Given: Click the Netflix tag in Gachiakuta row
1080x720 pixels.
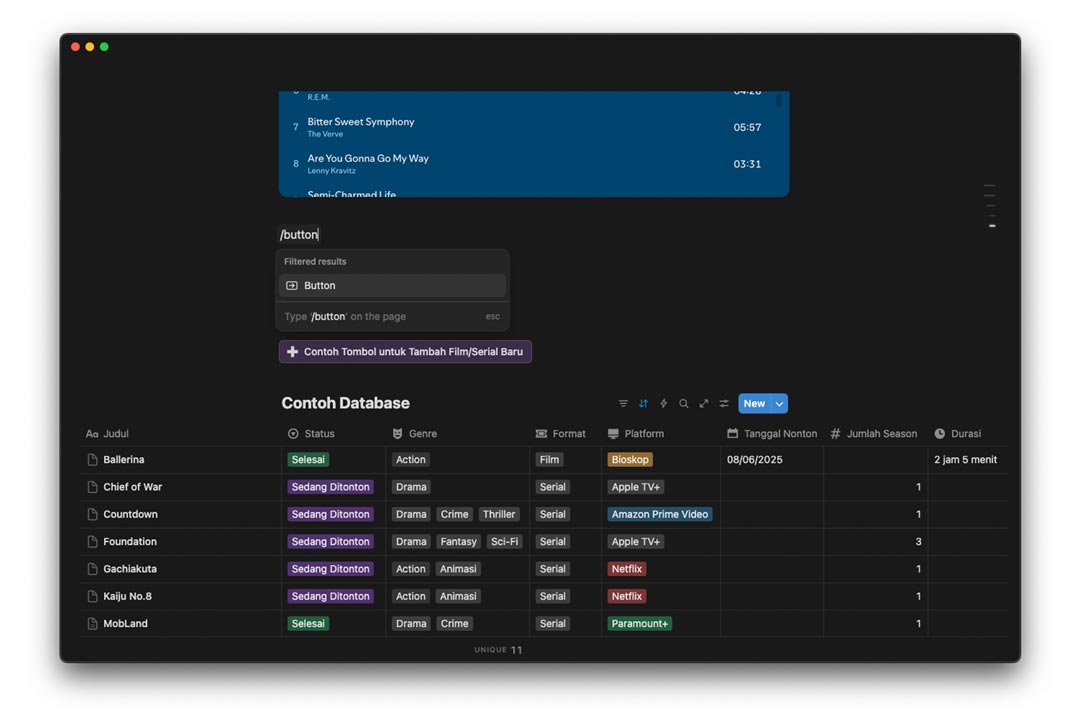Looking at the screenshot, I should [627, 569].
